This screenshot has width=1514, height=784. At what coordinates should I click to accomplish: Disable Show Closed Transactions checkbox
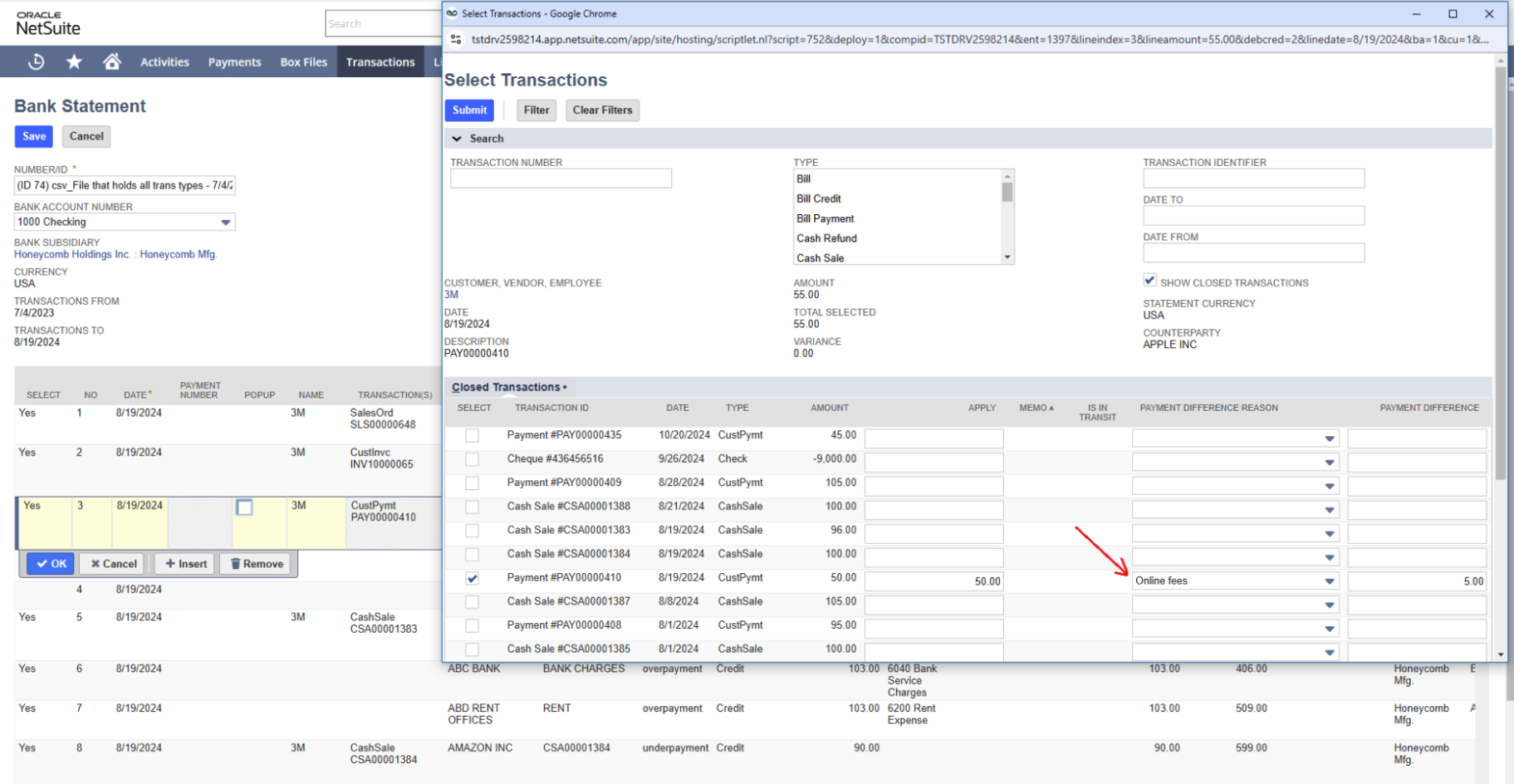pyautogui.click(x=1149, y=281)
